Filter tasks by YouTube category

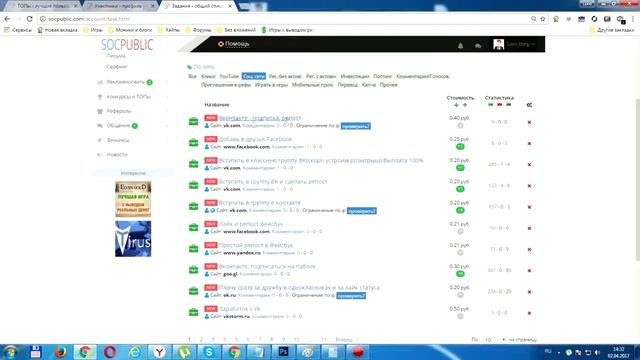click(229, 76)
